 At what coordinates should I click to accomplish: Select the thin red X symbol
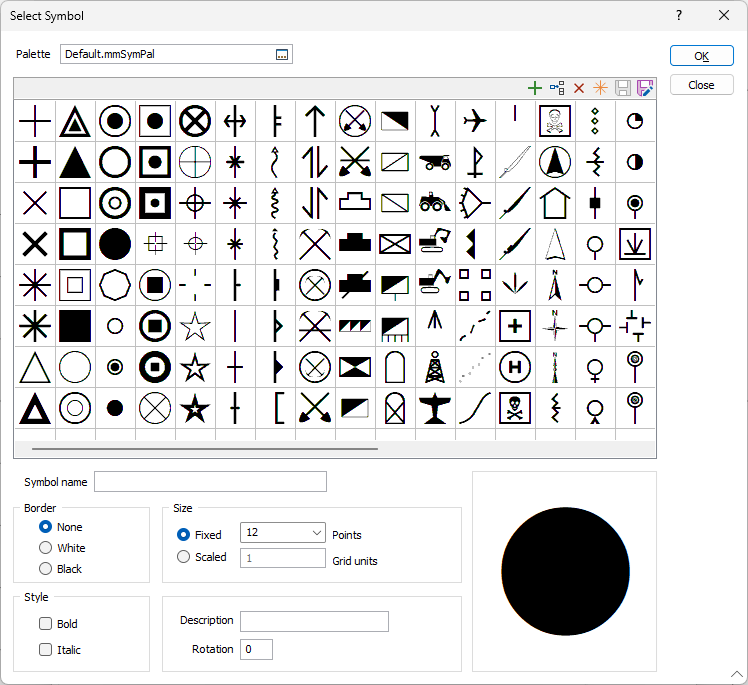click(x=35, y=203)
